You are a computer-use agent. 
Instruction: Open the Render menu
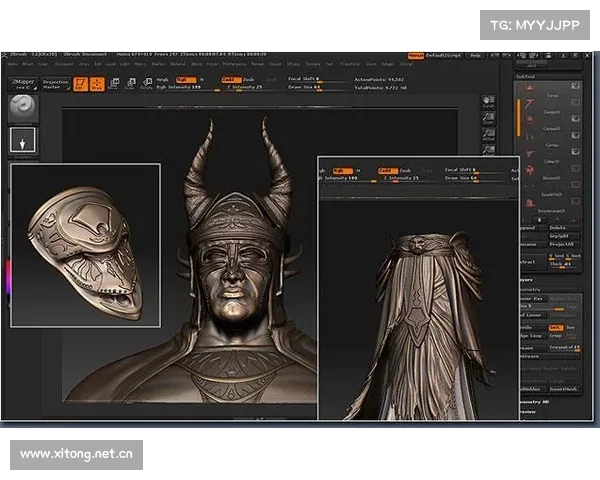[258, 64]
